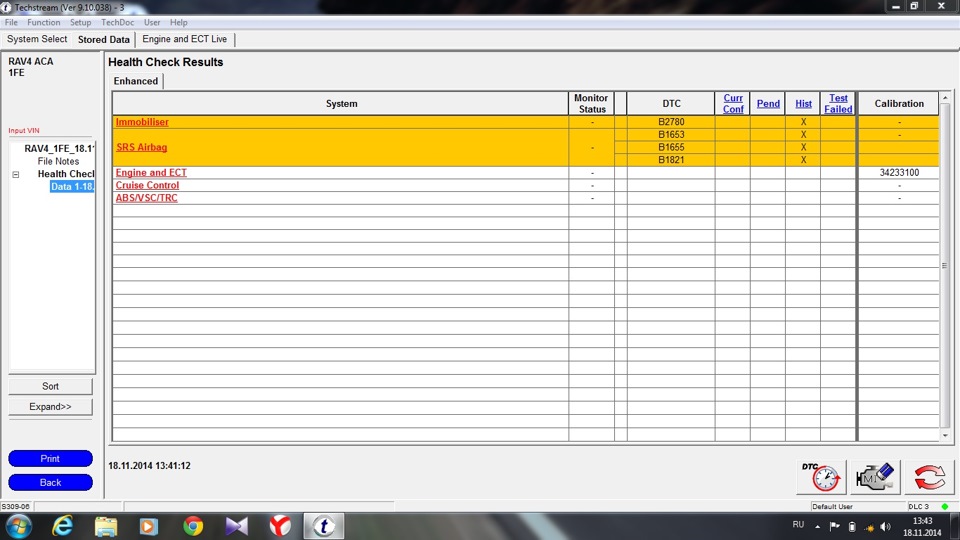Image resolution: width=960 pixels, height=540 pixels.
Task: Open the Help menu
Action: pos(179,22)
